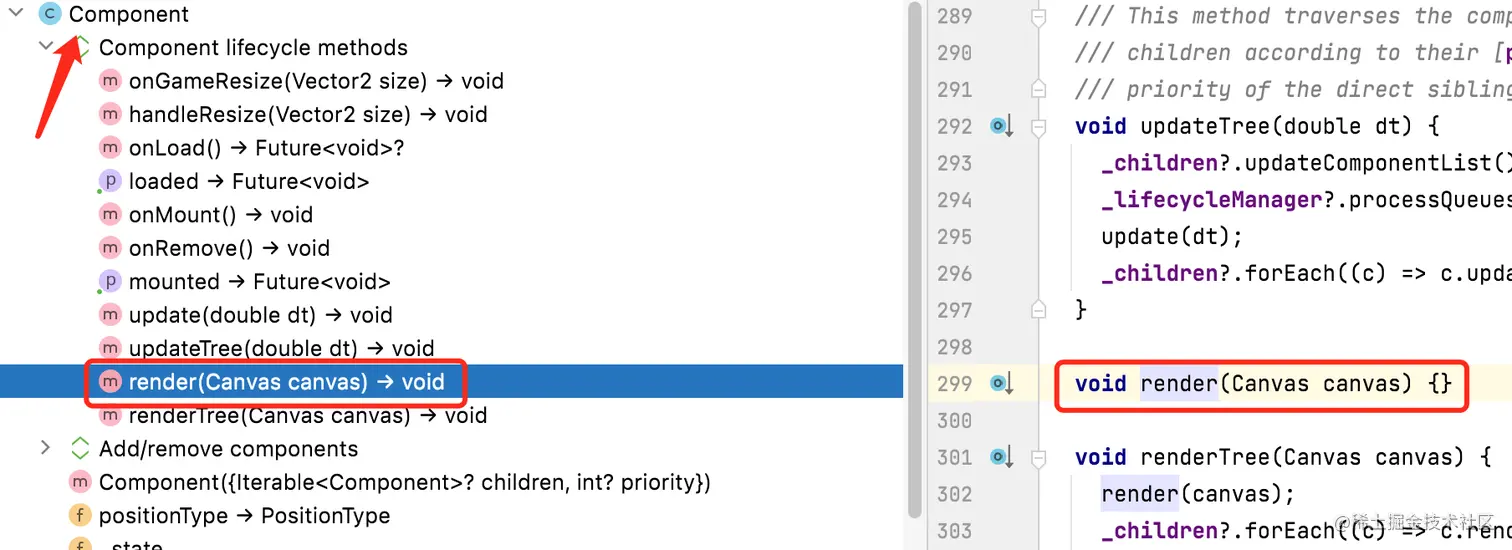Image resolution: width=1512 pixels, height=550 pixels.
Task: Click method icon beside onGameResize
Action: tap(110, 81)
